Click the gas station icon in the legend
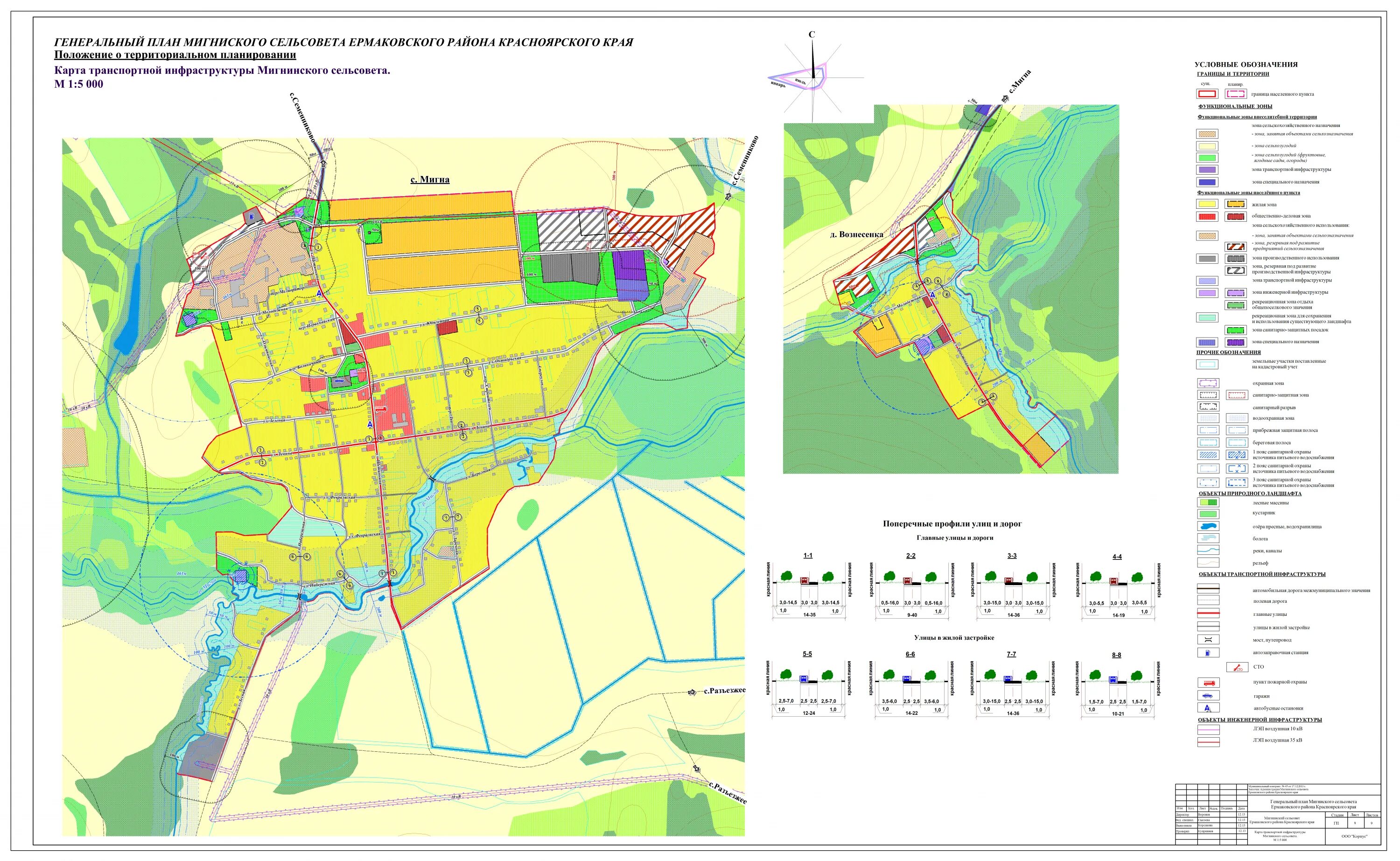This screenshot has width=1400, height=861. 1208,653
